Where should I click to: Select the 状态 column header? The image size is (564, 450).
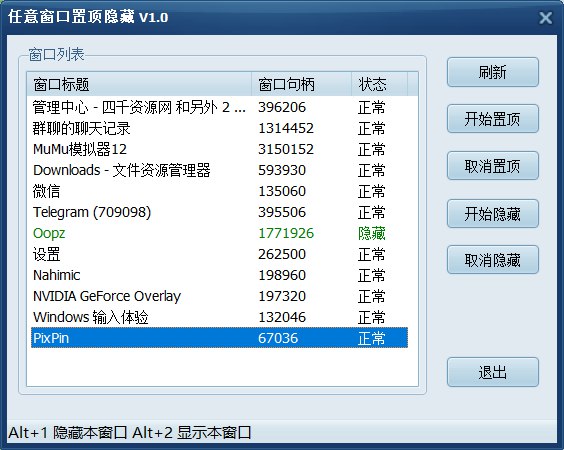point(379,84)
